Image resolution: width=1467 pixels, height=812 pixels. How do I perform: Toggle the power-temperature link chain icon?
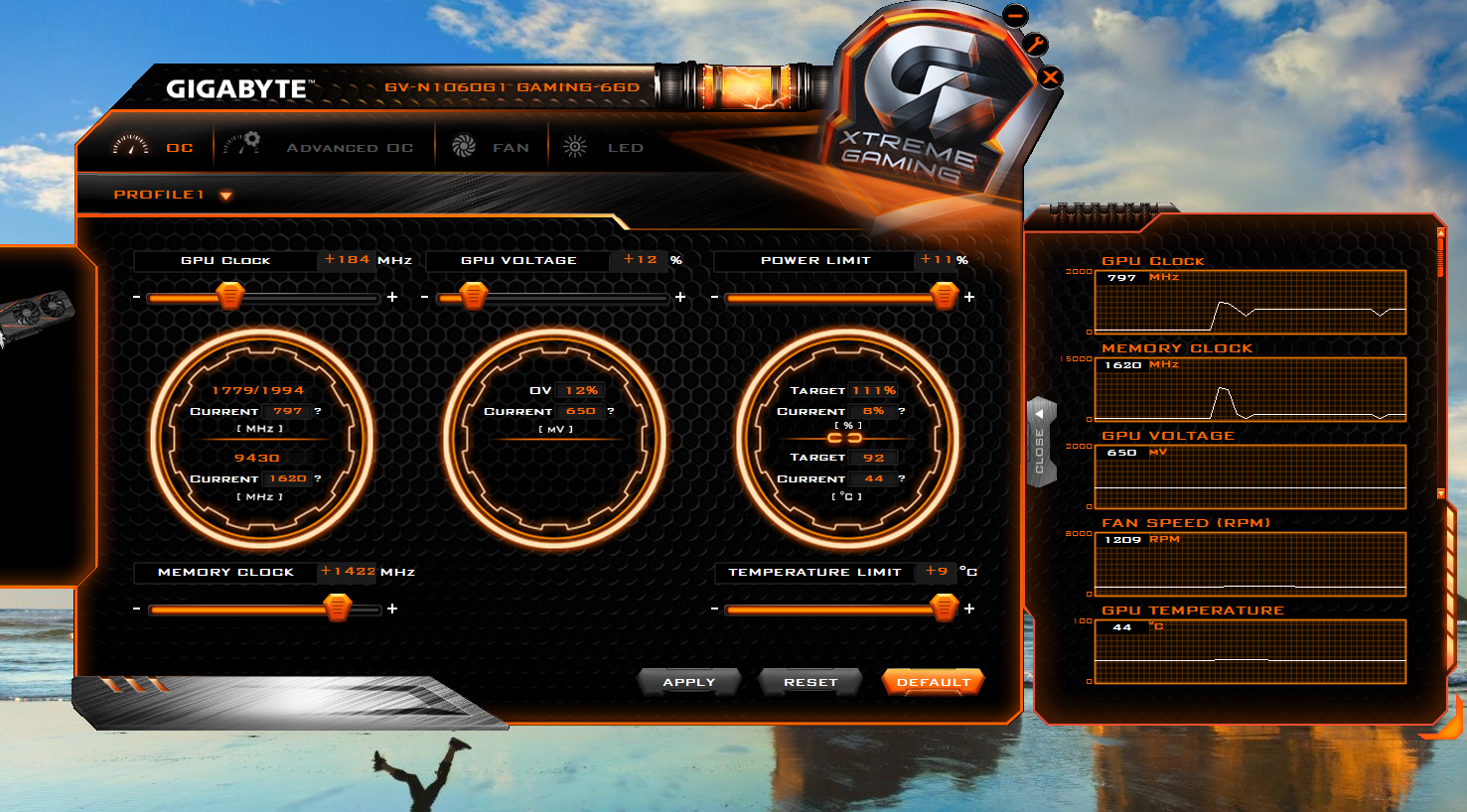point(844,438)
